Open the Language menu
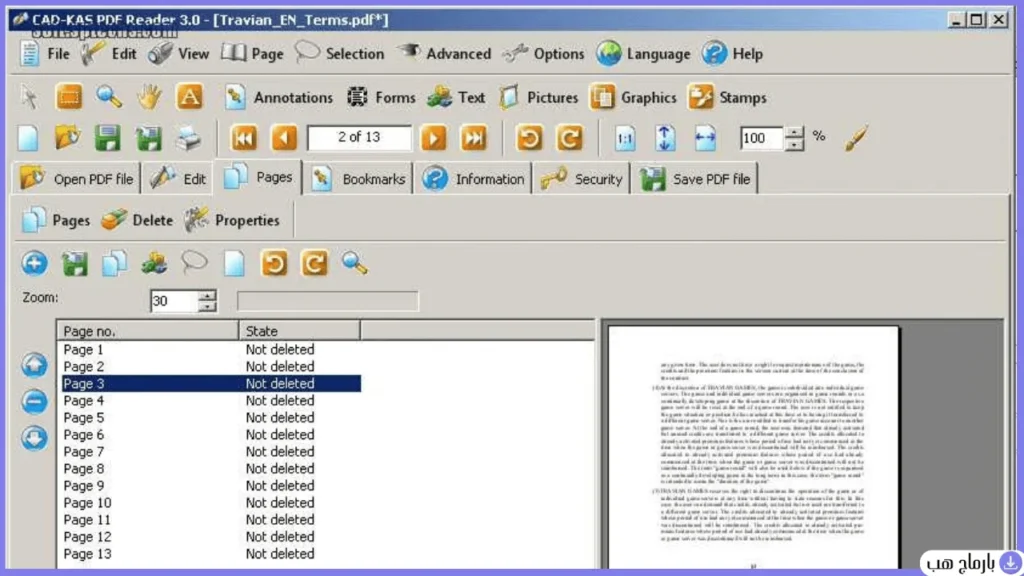This screenshot has height=576, width=1024. 643,54
